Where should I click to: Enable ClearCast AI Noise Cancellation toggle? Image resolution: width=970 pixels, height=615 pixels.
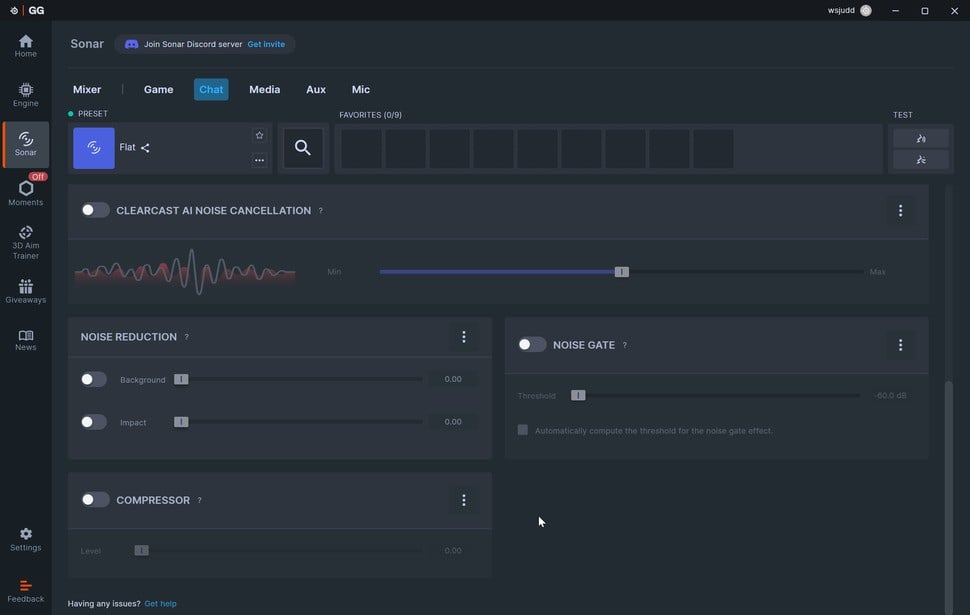point(95,210)
